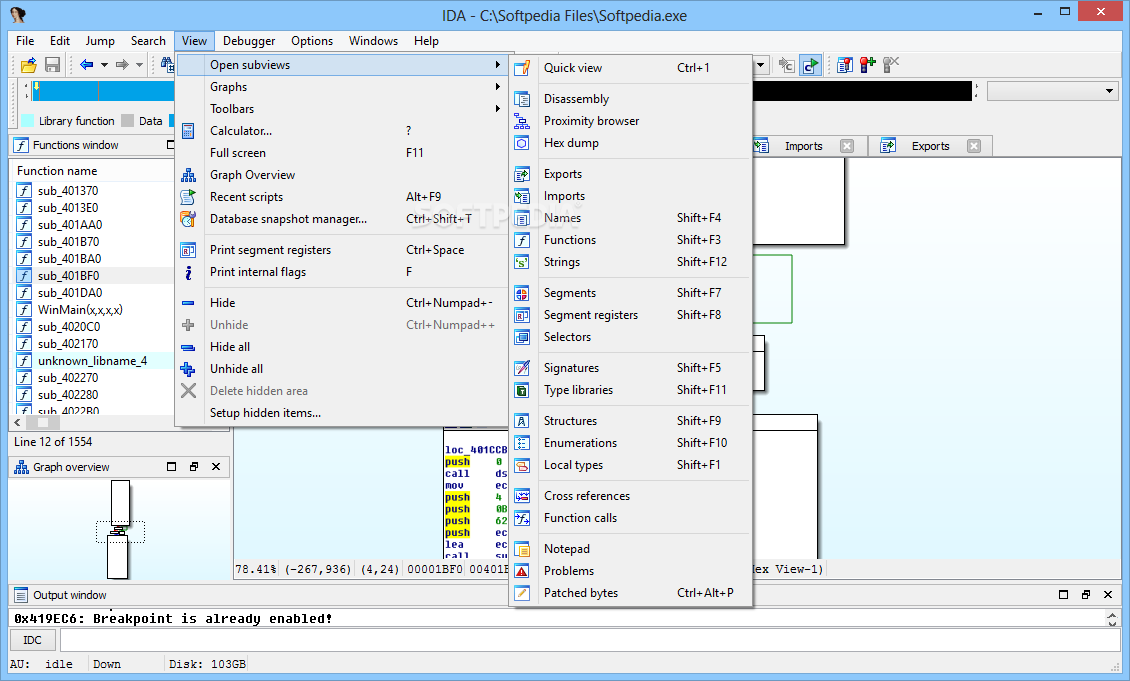Select unknown_libname_4 in the function list
The image size is (1130, 681).
click(x=92, y=361)
